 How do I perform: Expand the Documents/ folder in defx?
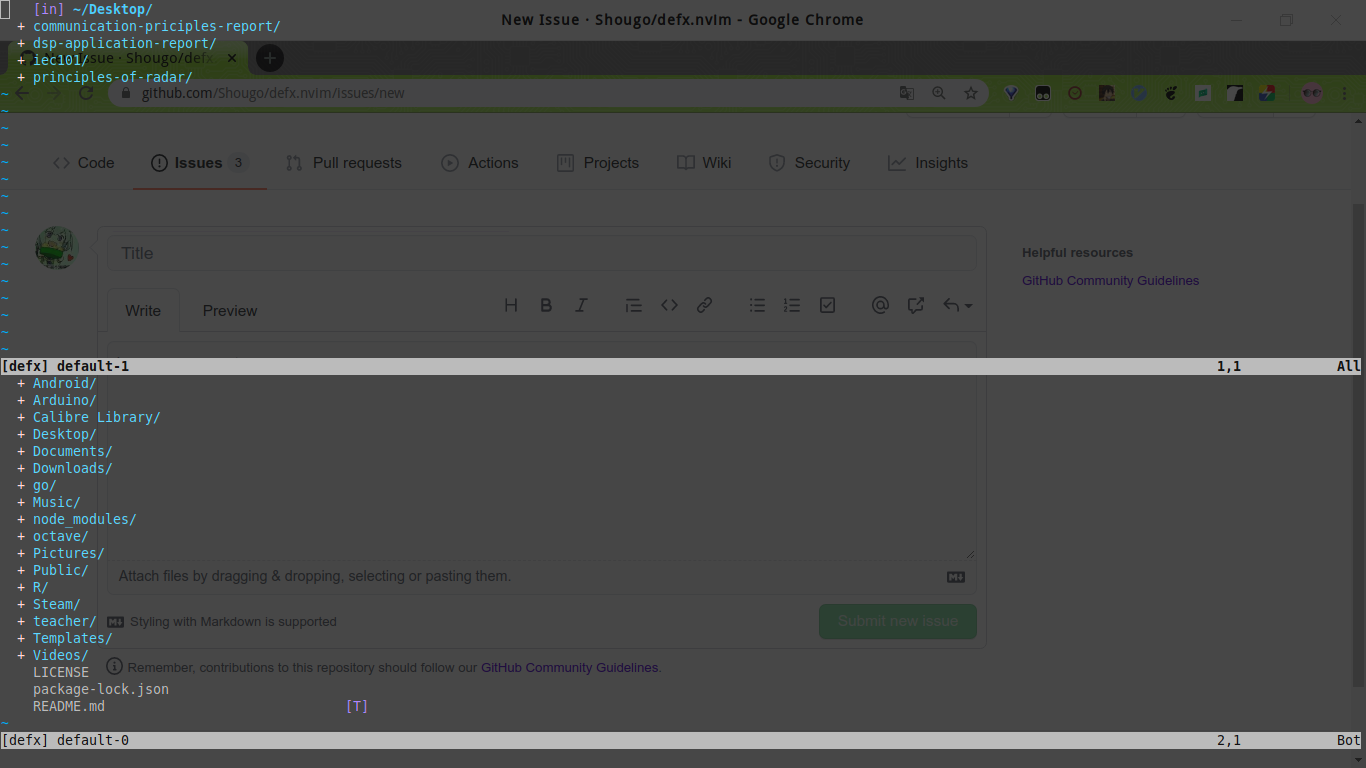coord(71,451)
